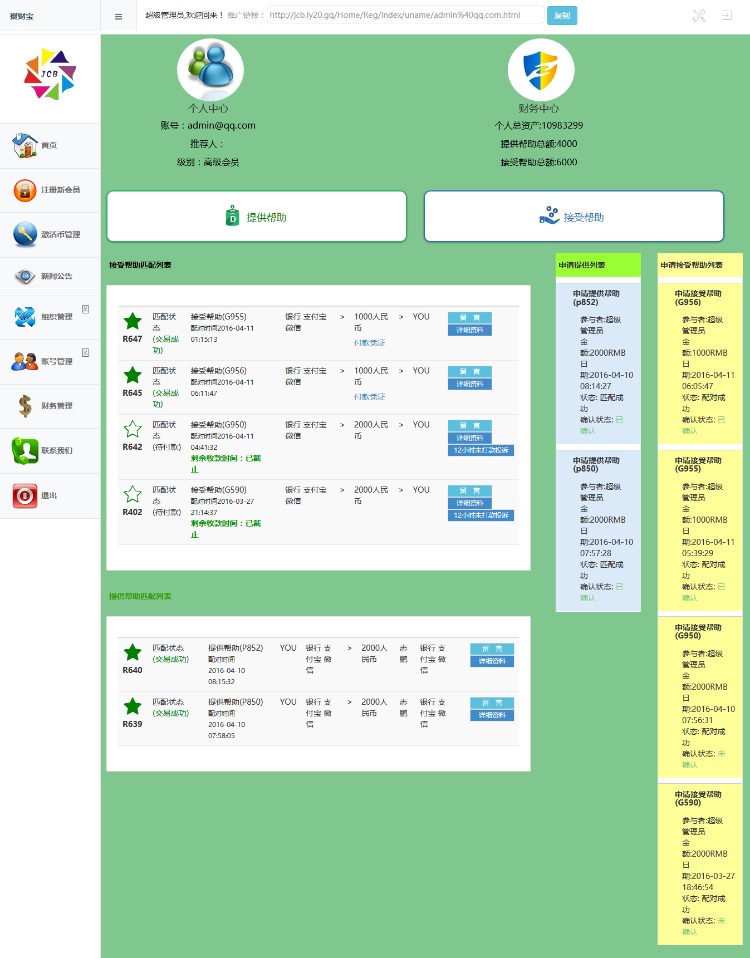Click the personal center avatar icon

(x=210, y=69)
